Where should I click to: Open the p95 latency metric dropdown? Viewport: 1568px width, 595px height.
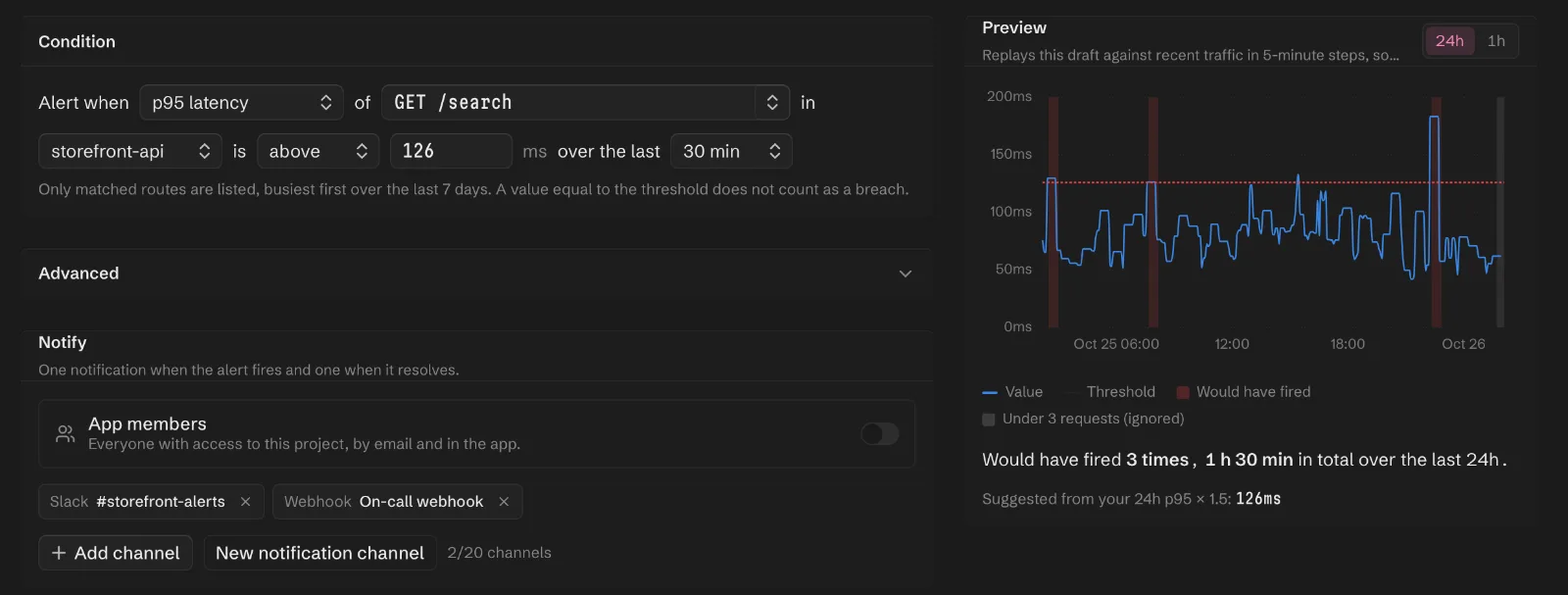[x=241, y=102]
